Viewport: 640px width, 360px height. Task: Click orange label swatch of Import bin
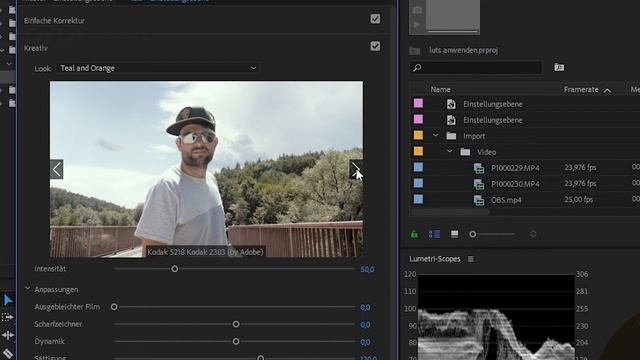coord(418,135)
